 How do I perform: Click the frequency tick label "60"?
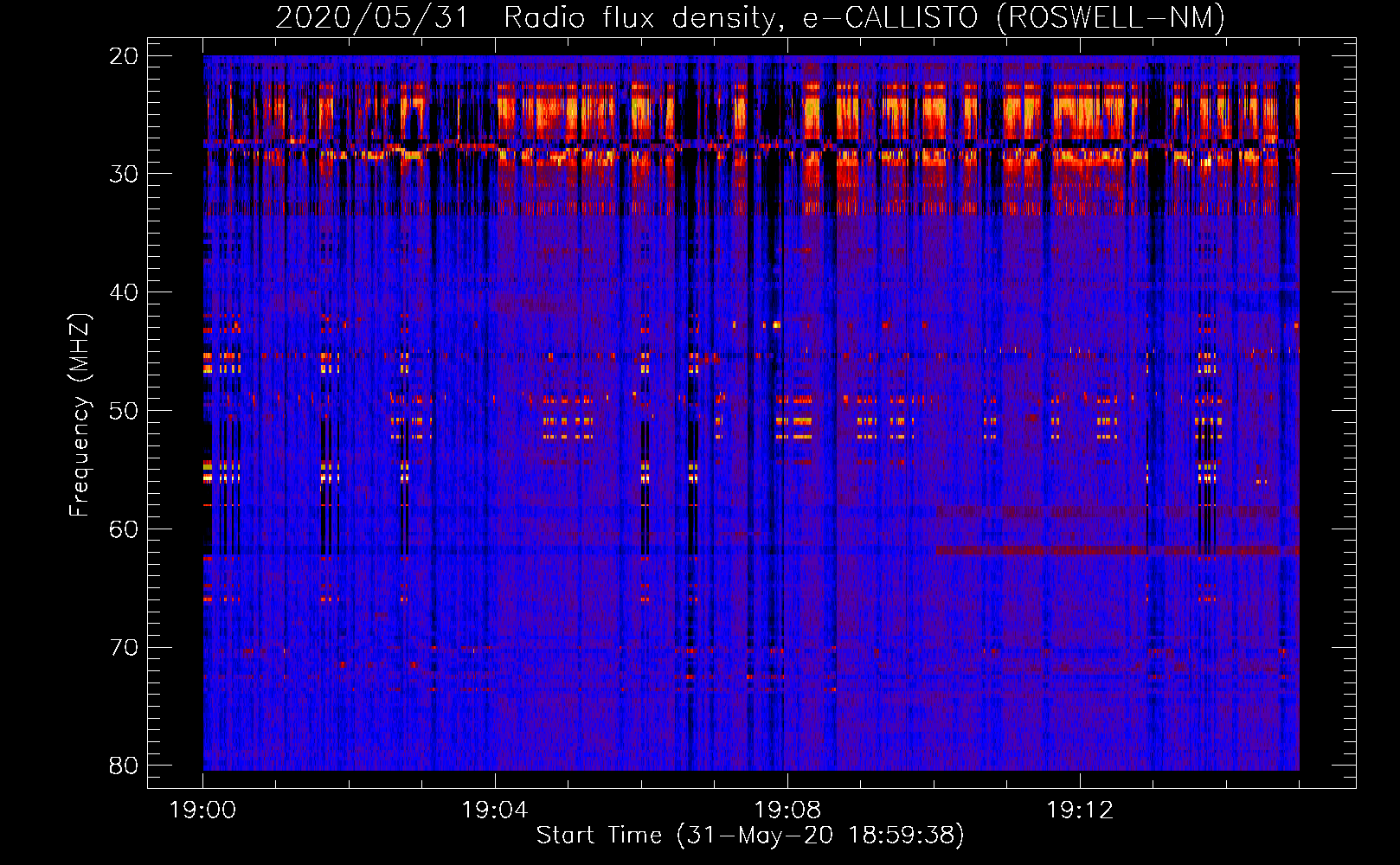pyautogui.click(x=125, y=529)
